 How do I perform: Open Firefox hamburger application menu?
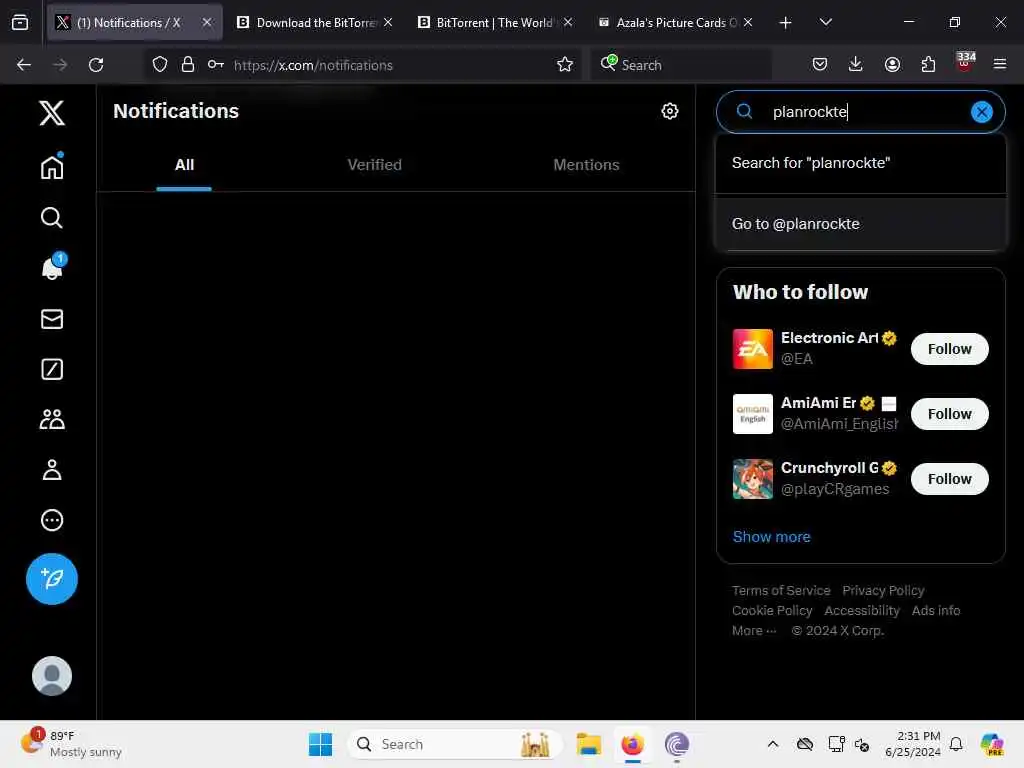click(1000, 64)
